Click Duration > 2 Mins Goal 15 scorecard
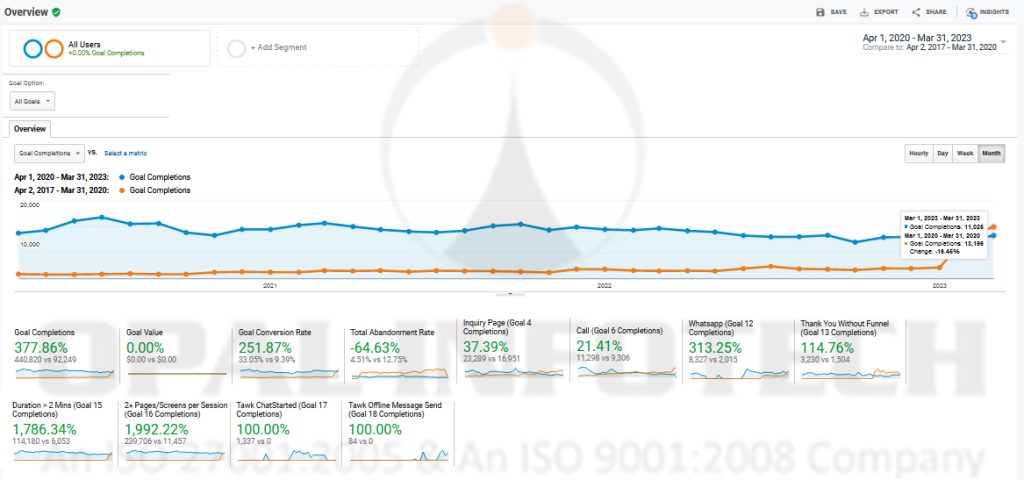Viewport: 1024px width, 480px height. 65,432
